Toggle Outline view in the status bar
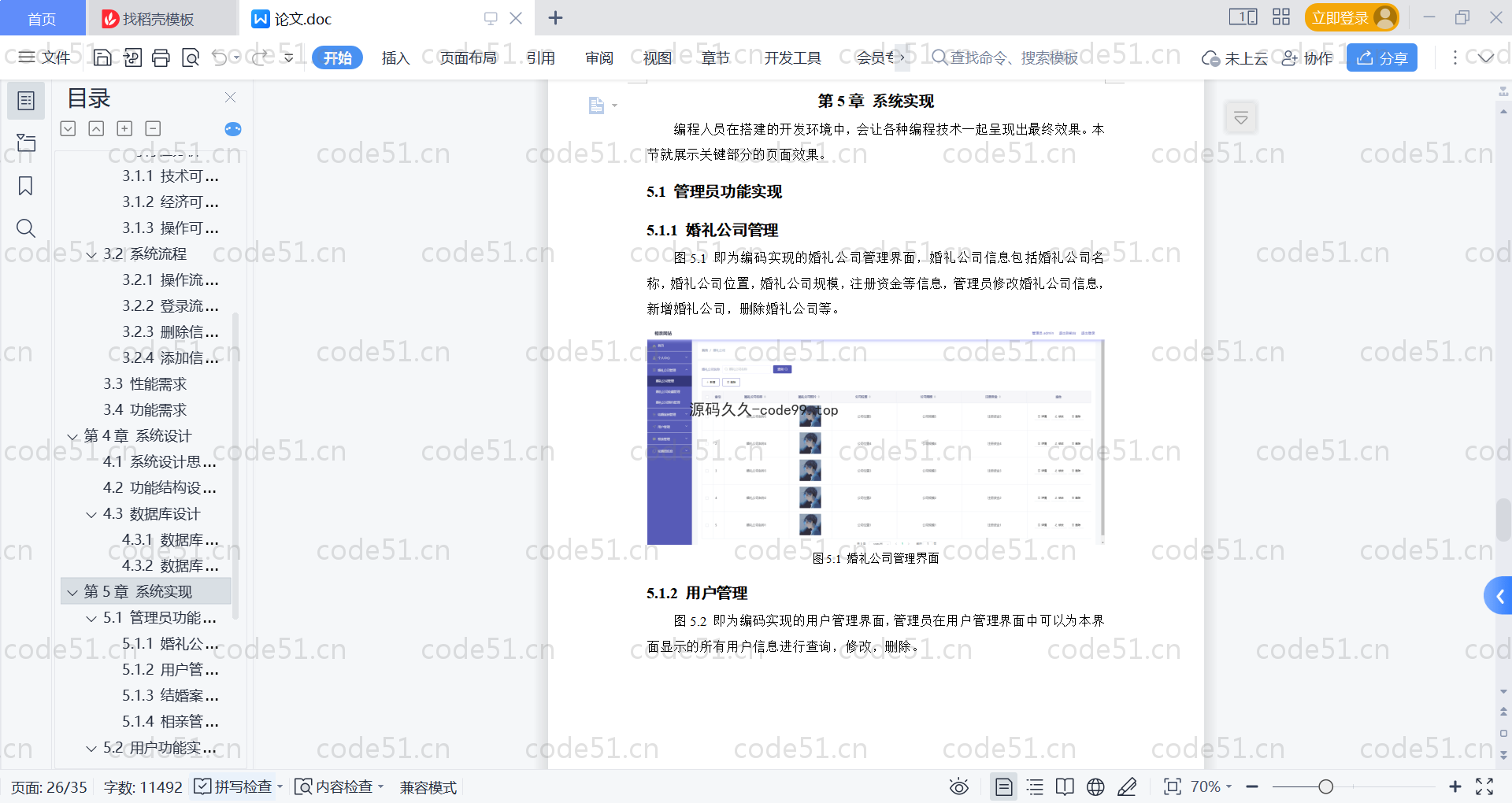1512x803 pixels. pyautogui.click(x=1035, y=786)
